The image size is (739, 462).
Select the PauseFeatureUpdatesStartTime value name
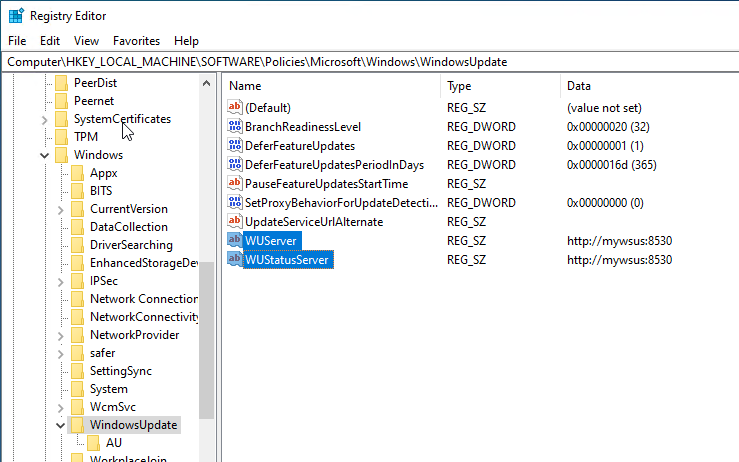click(326, 184)
